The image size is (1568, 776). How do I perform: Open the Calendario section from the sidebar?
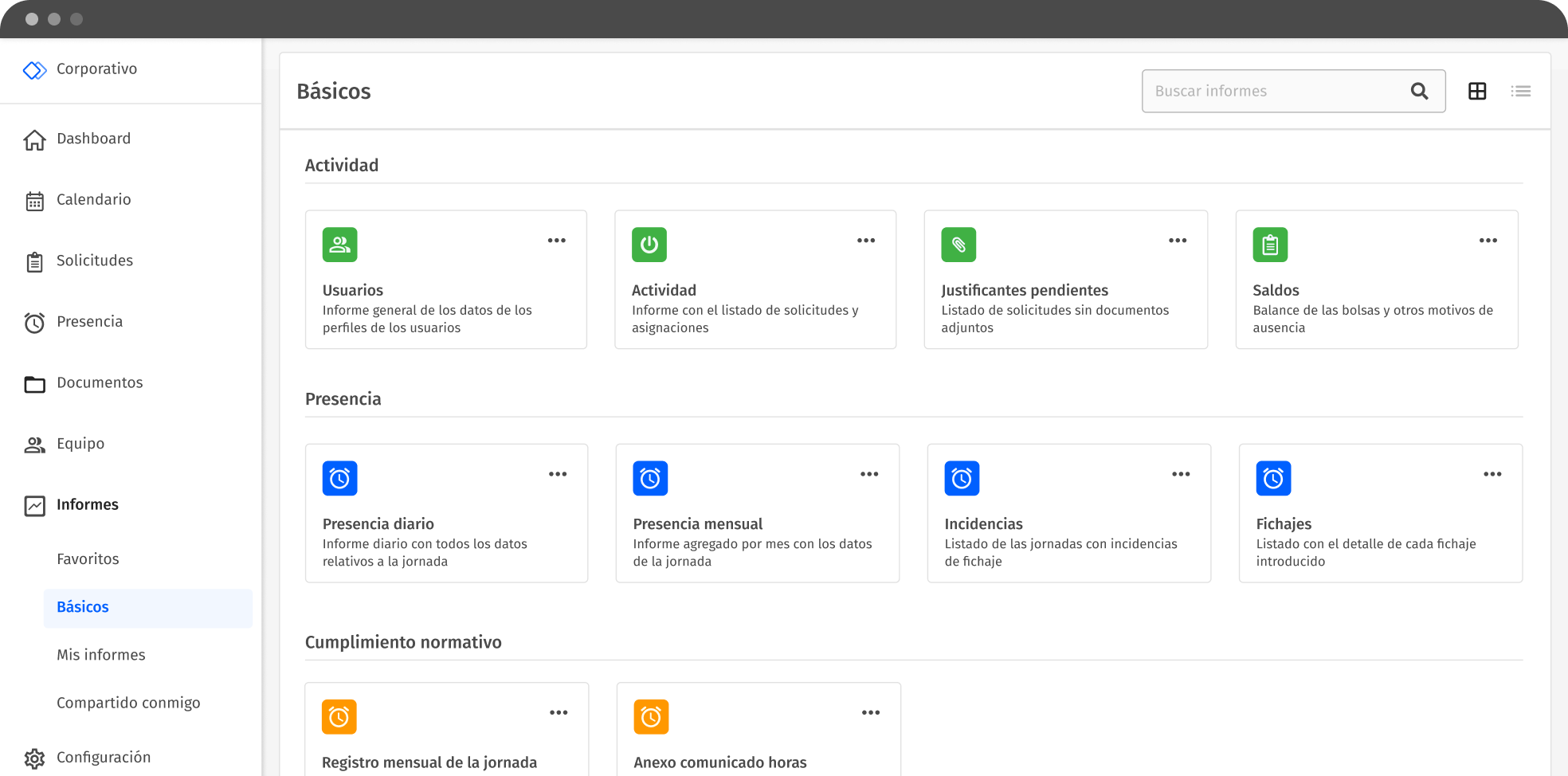[x=93, y=200]
